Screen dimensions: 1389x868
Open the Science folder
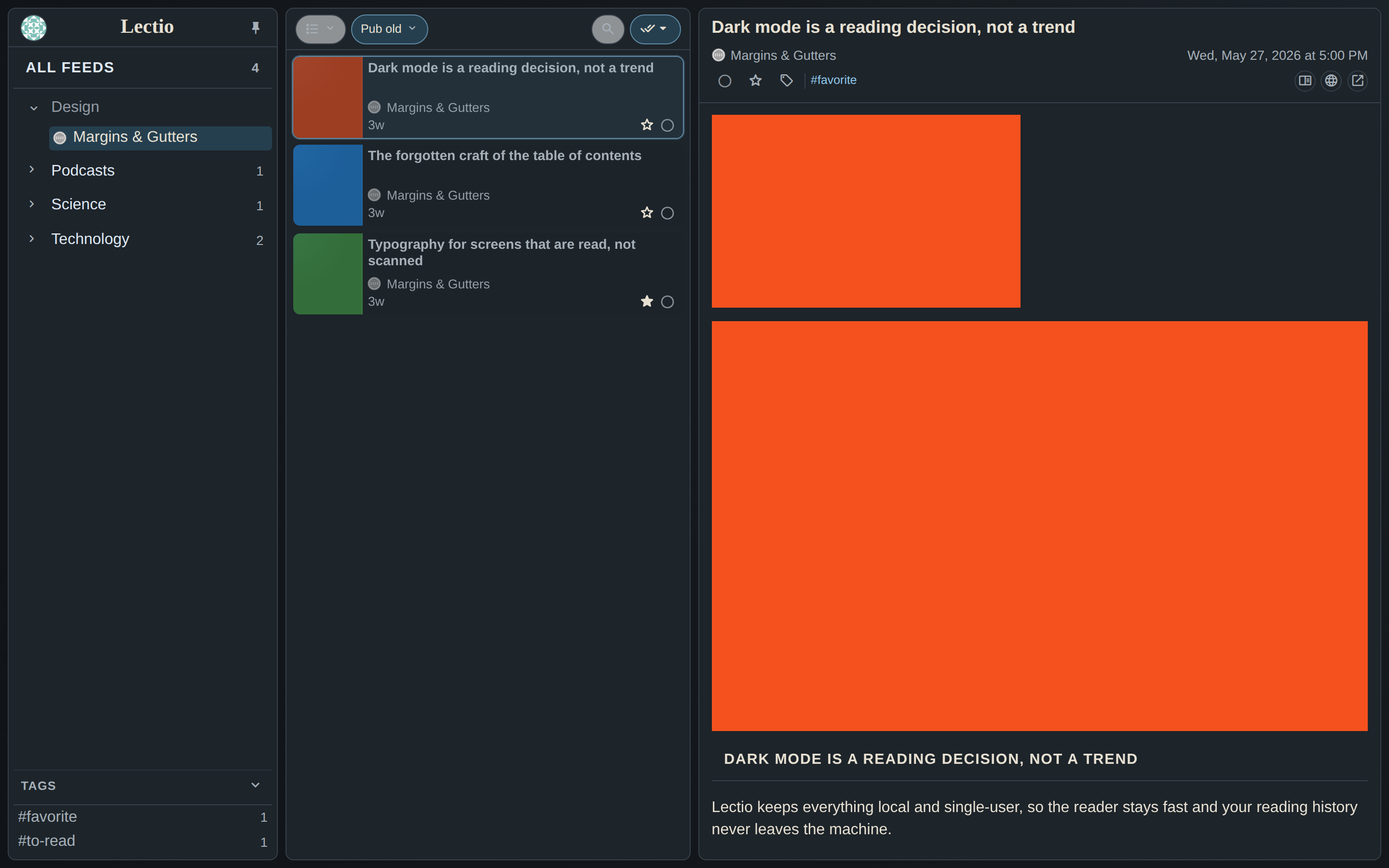79,204
